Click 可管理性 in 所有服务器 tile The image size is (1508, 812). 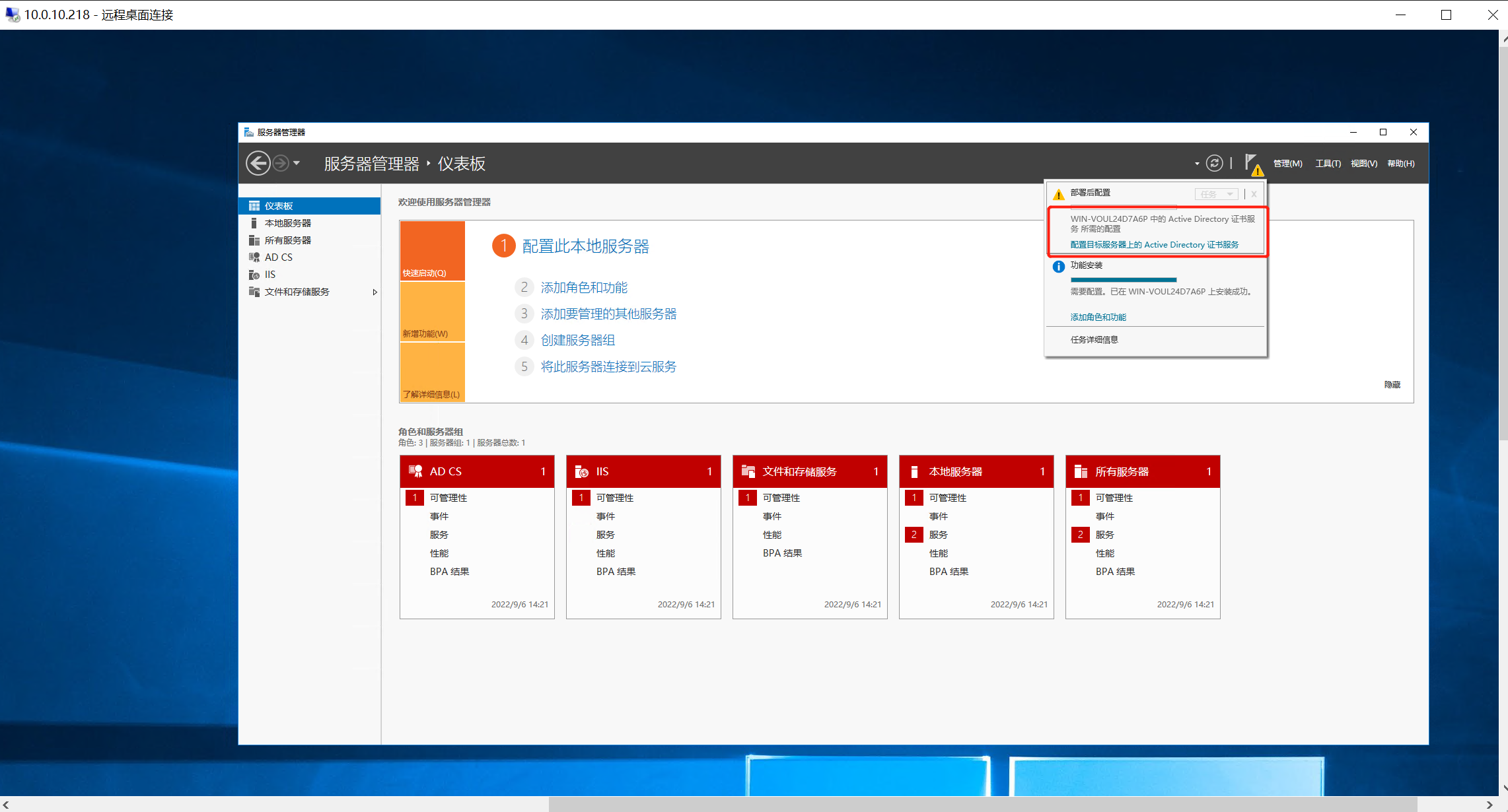pyautogui.click(x=1114, y=498)
